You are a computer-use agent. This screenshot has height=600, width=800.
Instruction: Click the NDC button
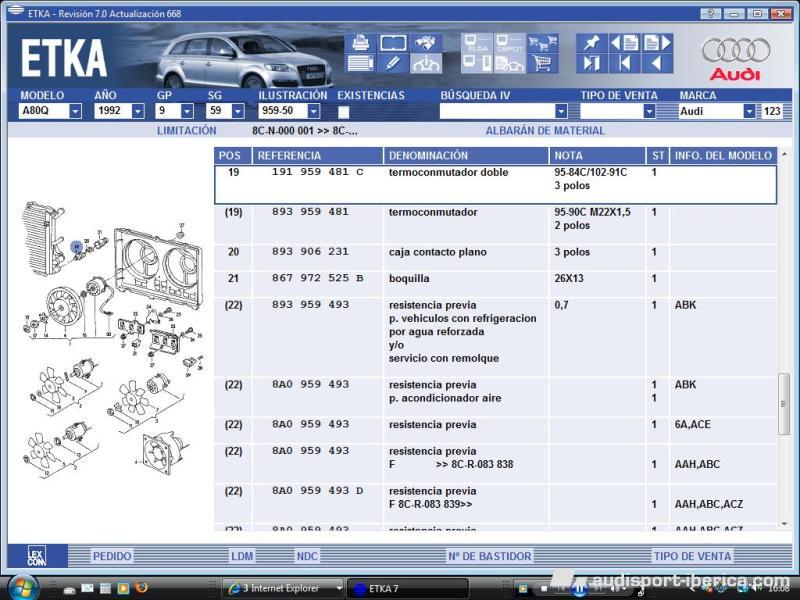[x=307, y=556]
